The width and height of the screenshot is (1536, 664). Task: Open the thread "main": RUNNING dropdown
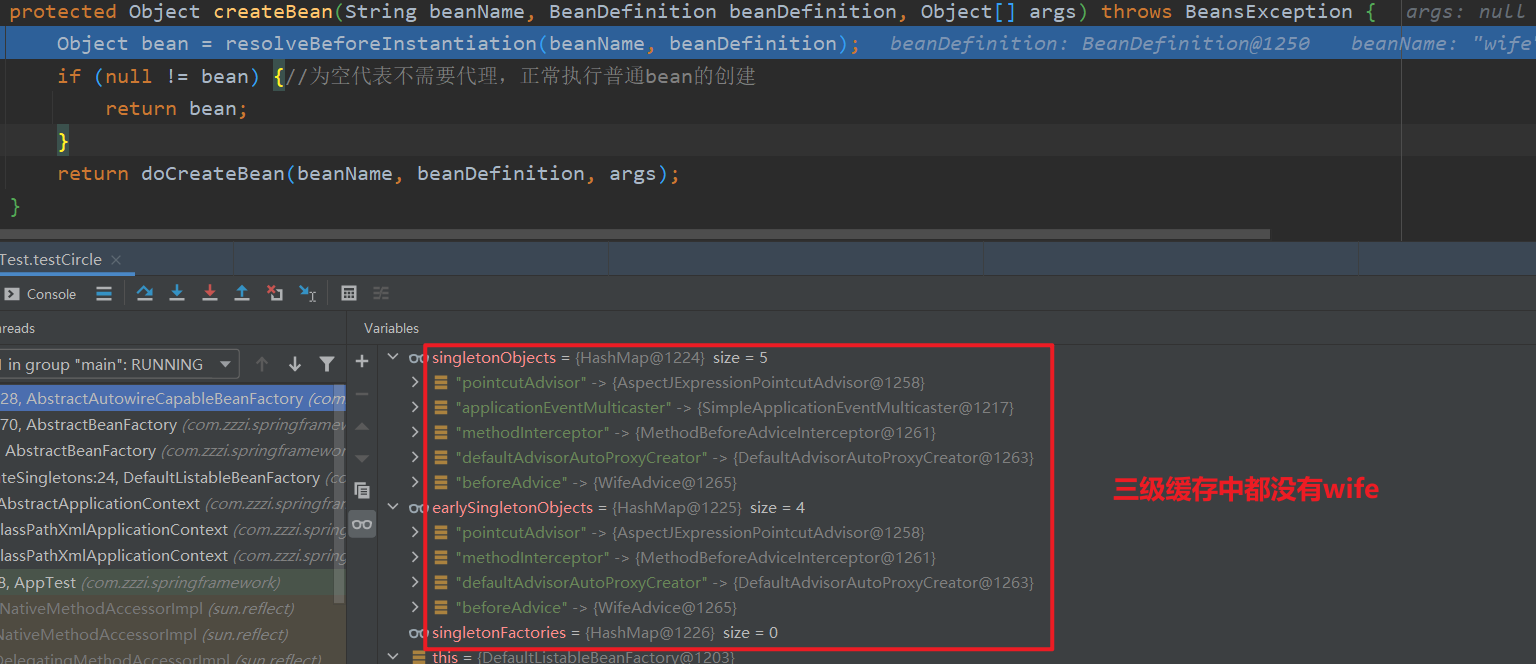pos(227,364)
